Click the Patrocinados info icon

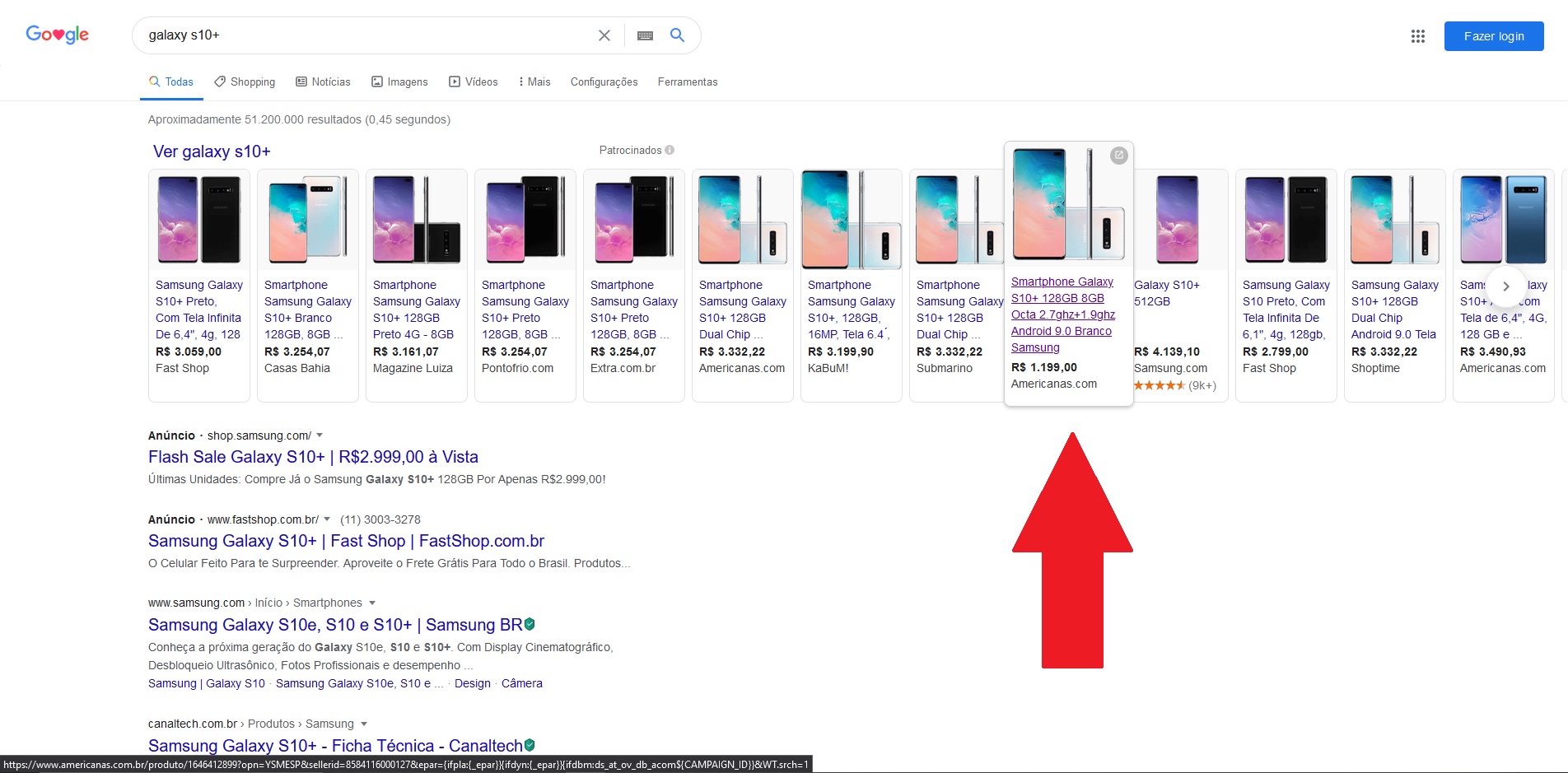coord(670,150)
